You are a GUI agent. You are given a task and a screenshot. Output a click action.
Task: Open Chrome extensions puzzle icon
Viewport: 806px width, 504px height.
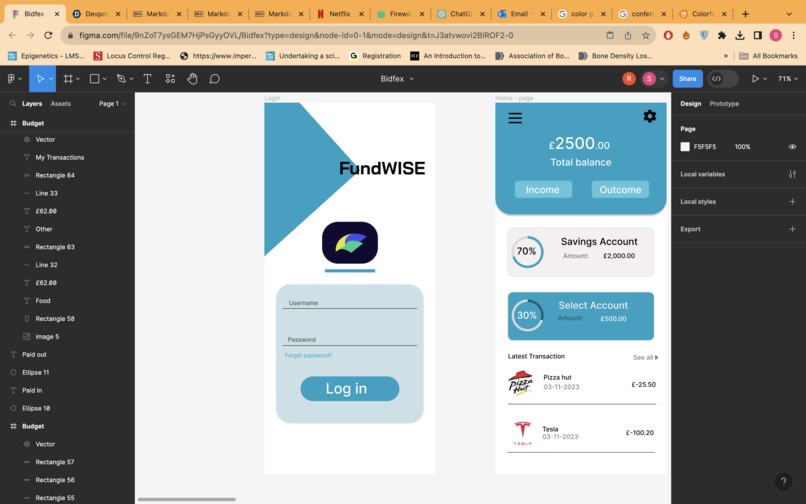[722, 35]
